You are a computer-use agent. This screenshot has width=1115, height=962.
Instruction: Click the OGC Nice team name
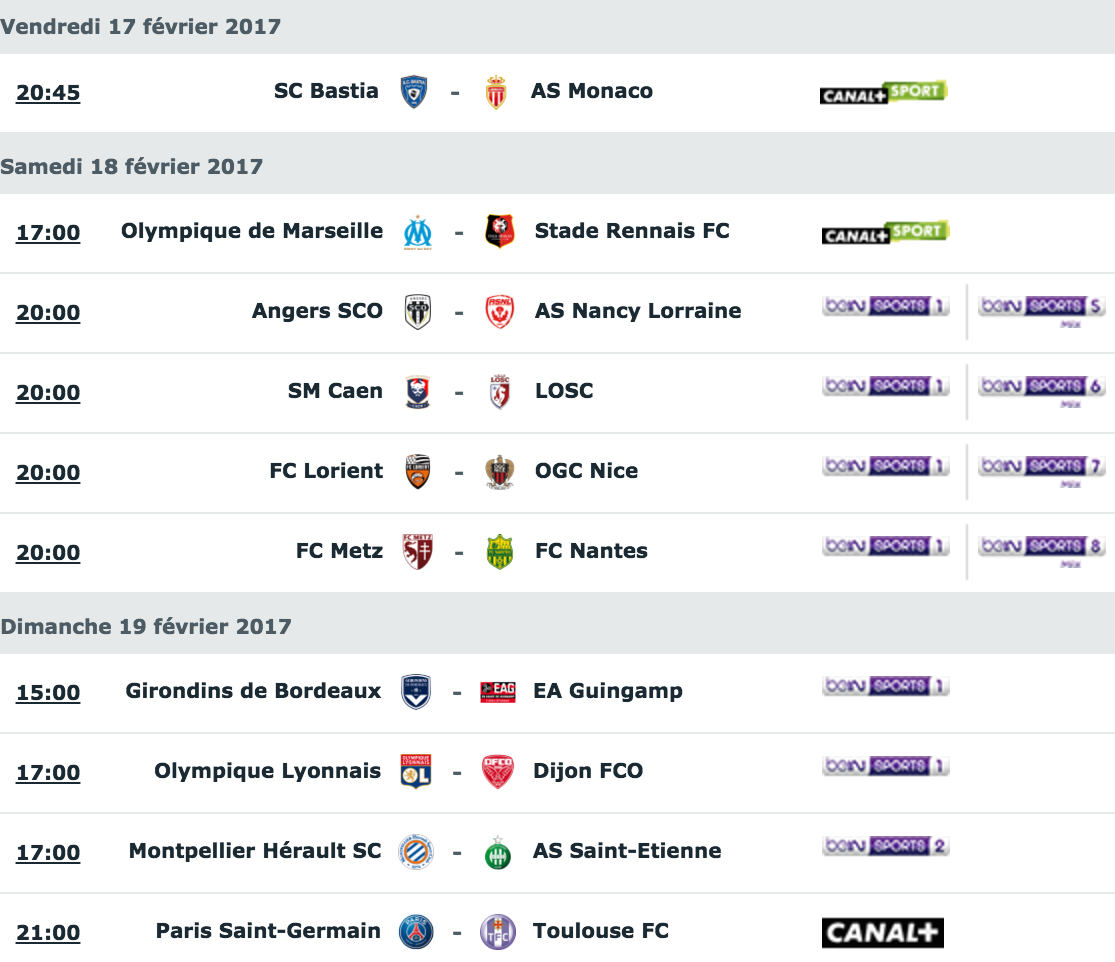[587, 471]
